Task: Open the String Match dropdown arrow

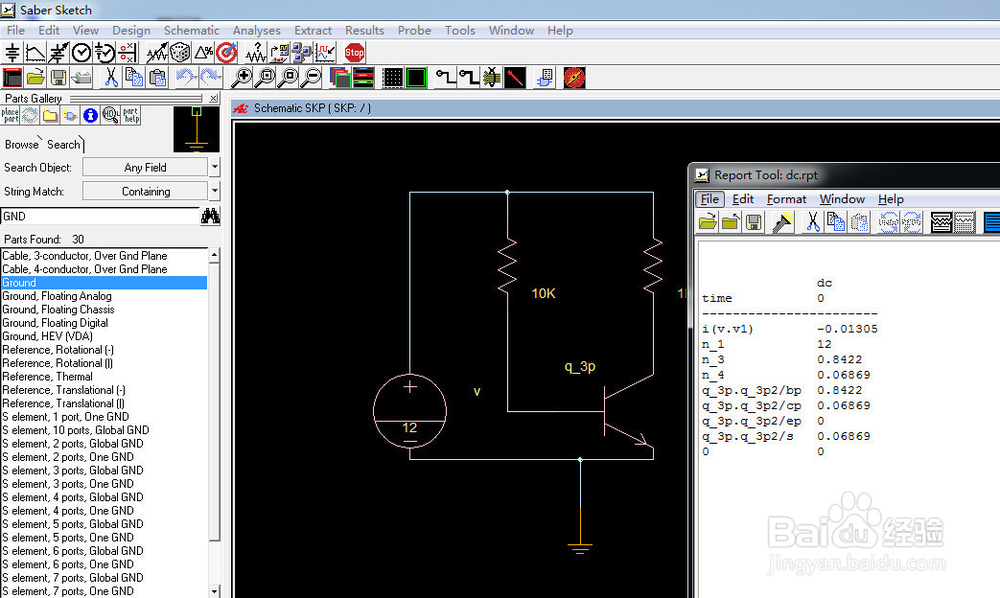Action: tap(215, 191)
